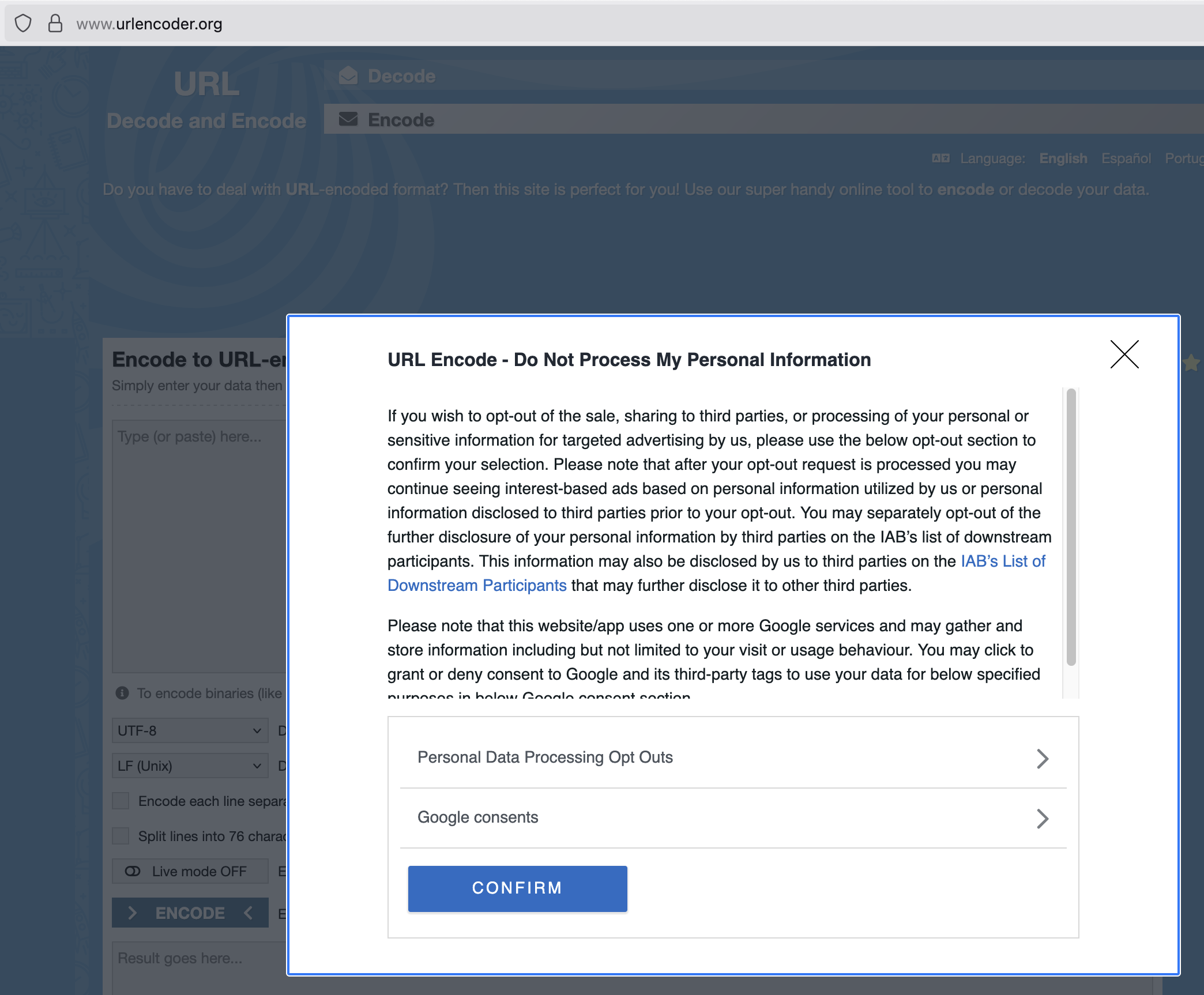Click the Live mode toggle icon
This screenshot has width=1204, height=995.
click(x=134, y=871)
